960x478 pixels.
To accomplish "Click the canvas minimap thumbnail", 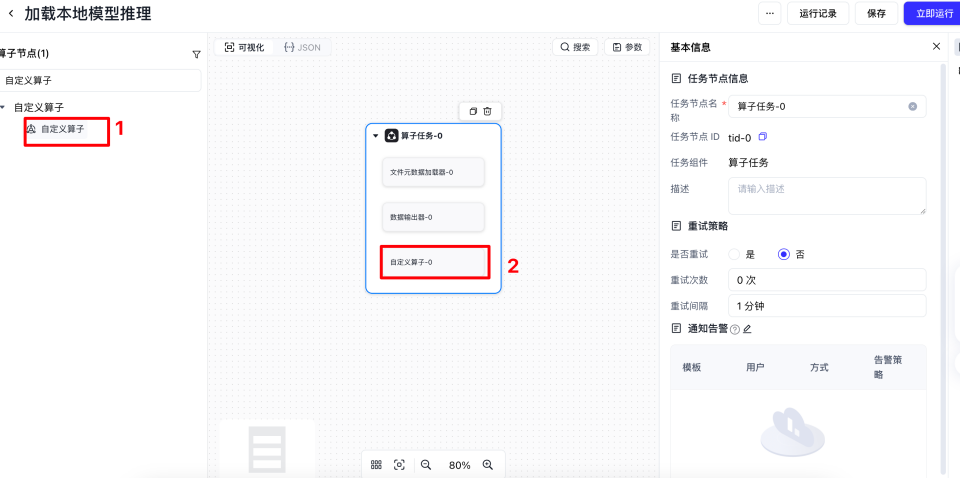I will click(x=266, y=447).
